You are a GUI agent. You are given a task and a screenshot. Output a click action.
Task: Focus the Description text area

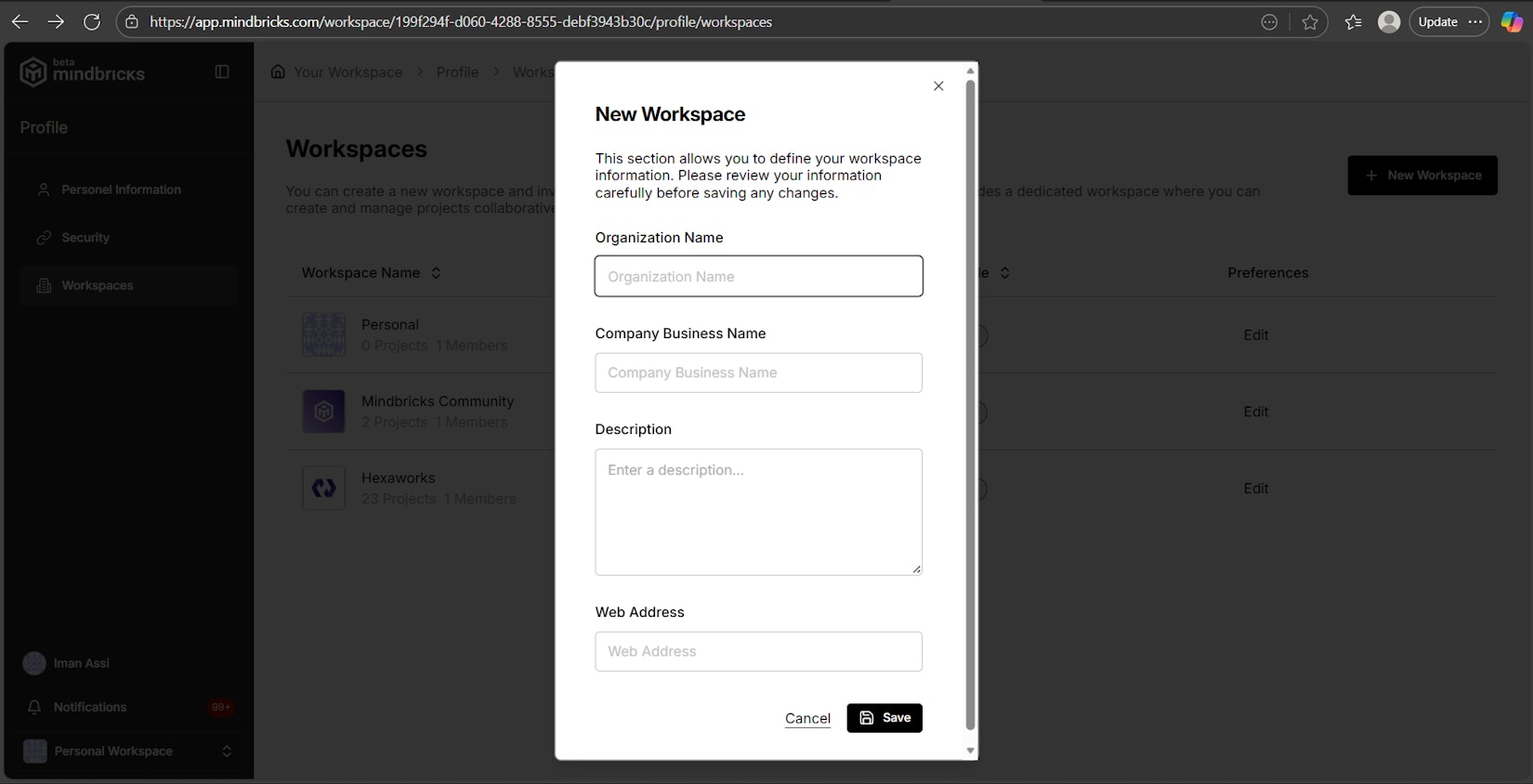tap(758, 512)
